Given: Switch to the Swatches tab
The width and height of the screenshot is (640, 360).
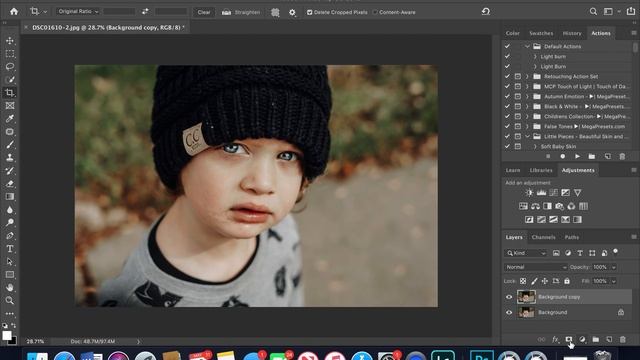Looking at the screenshot, I should click(x=541, y=33).
